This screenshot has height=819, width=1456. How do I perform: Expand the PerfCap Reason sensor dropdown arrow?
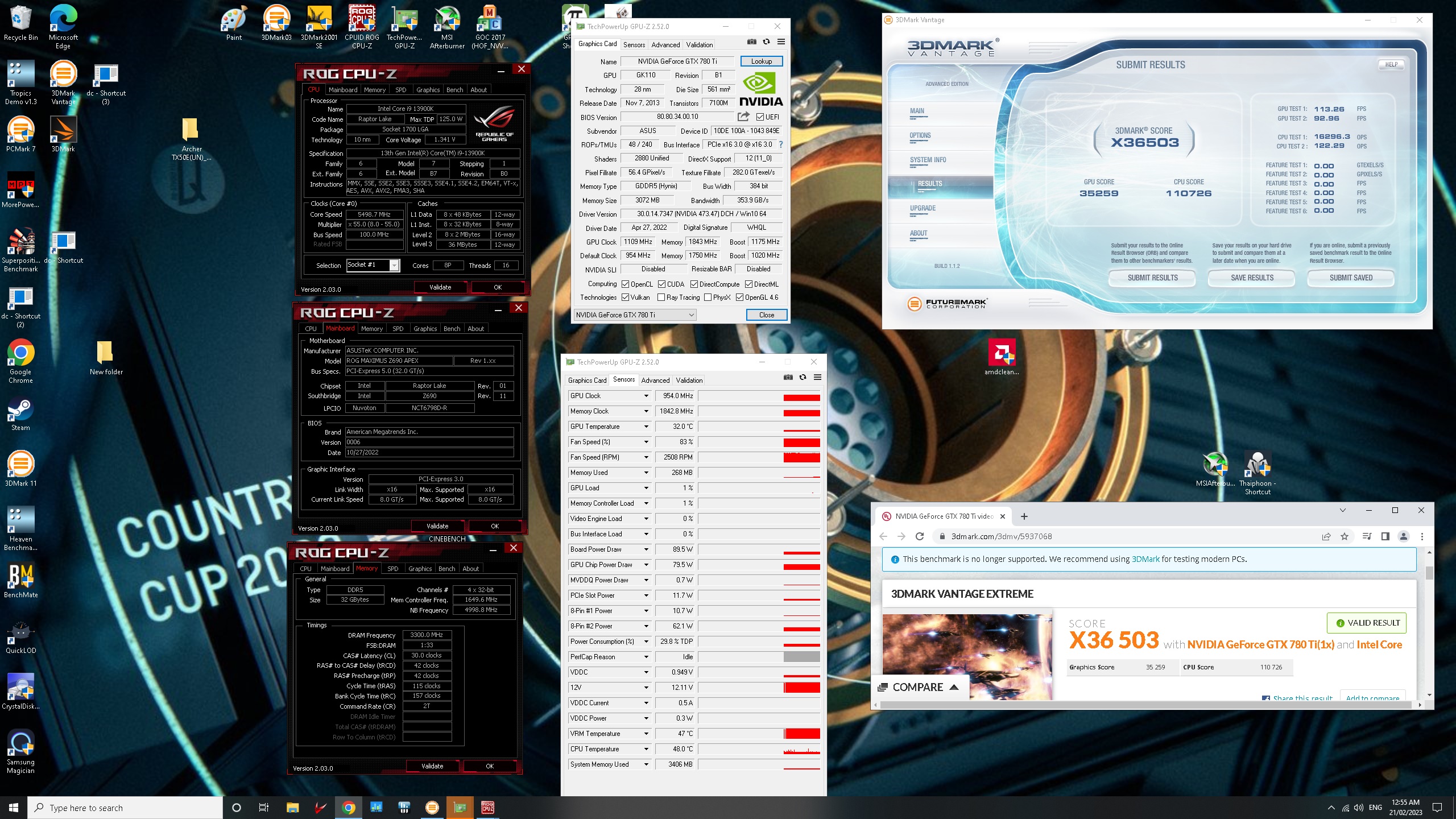[646, 657]
